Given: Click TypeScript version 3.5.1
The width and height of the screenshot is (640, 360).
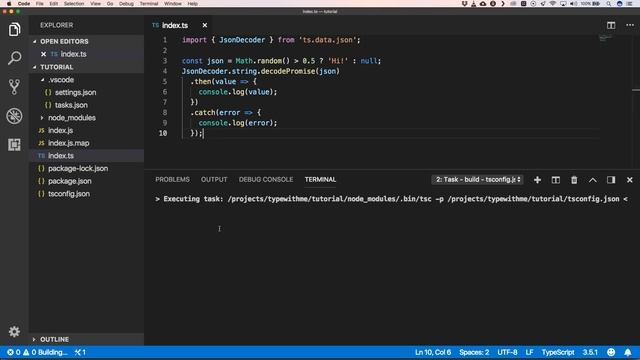Looking at the screenshot, I should pyautogui.click(x=590, y=352).
